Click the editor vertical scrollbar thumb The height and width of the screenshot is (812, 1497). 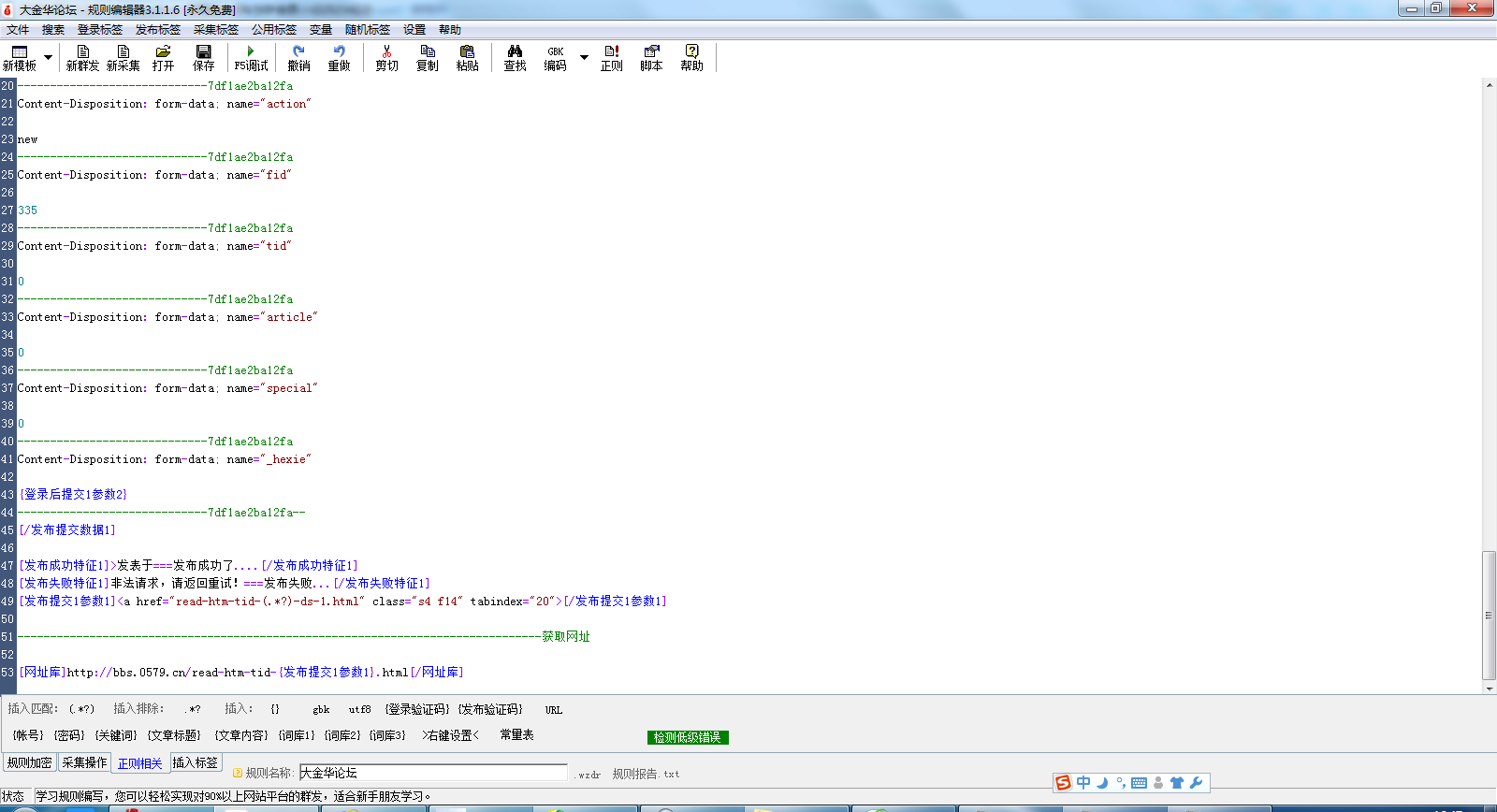[x=1489, y=616]
